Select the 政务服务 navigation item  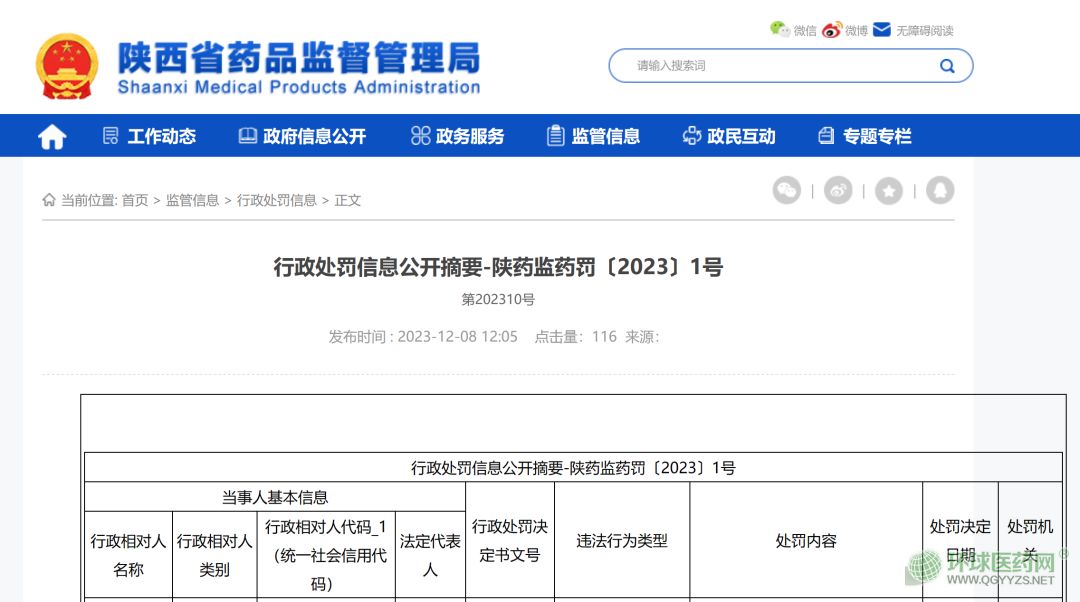tap(458, 137)
